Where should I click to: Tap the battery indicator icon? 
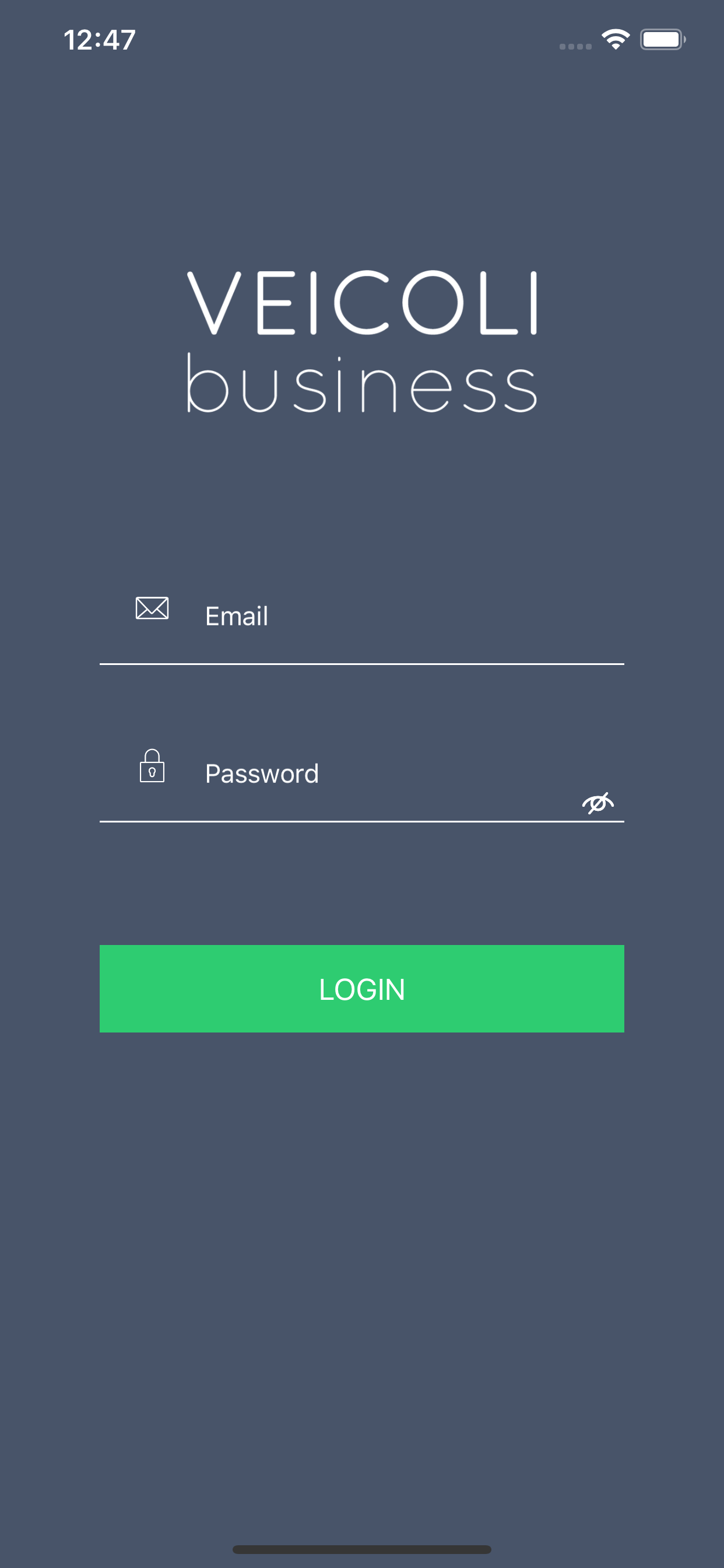pyautogui.click(x=663, y=40)
